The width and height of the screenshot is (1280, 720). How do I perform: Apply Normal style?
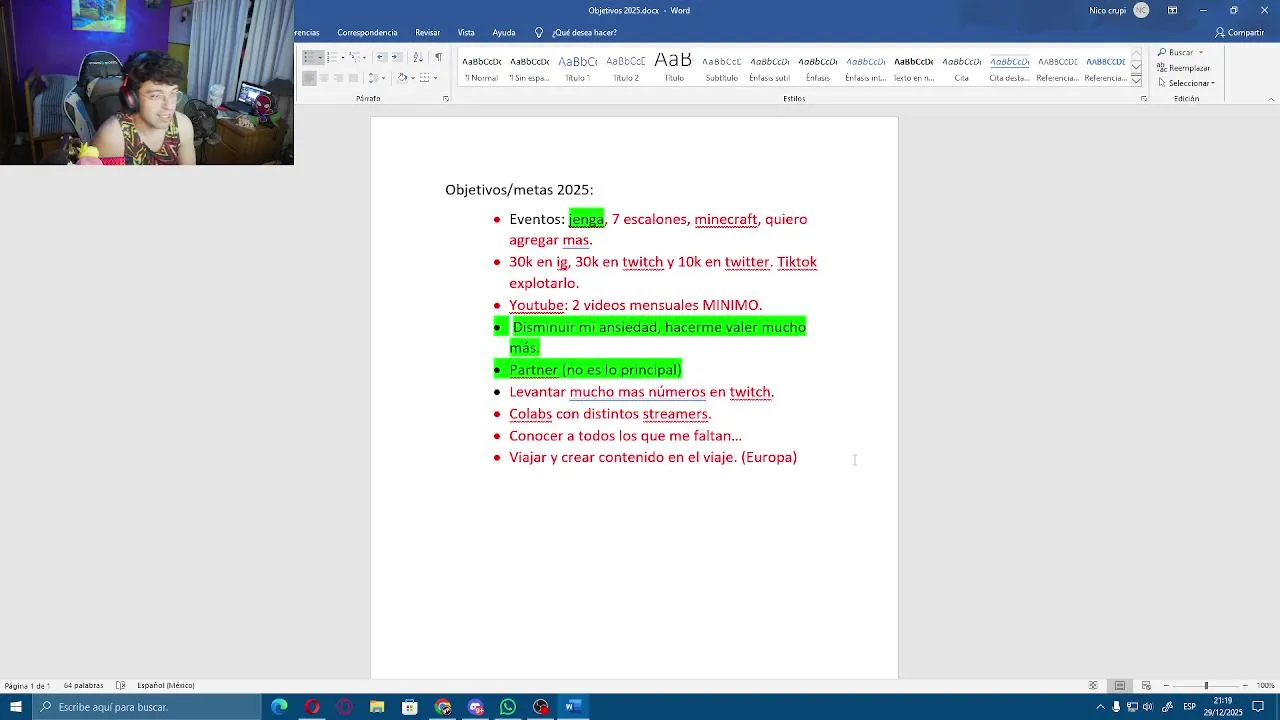coord(481,68)
